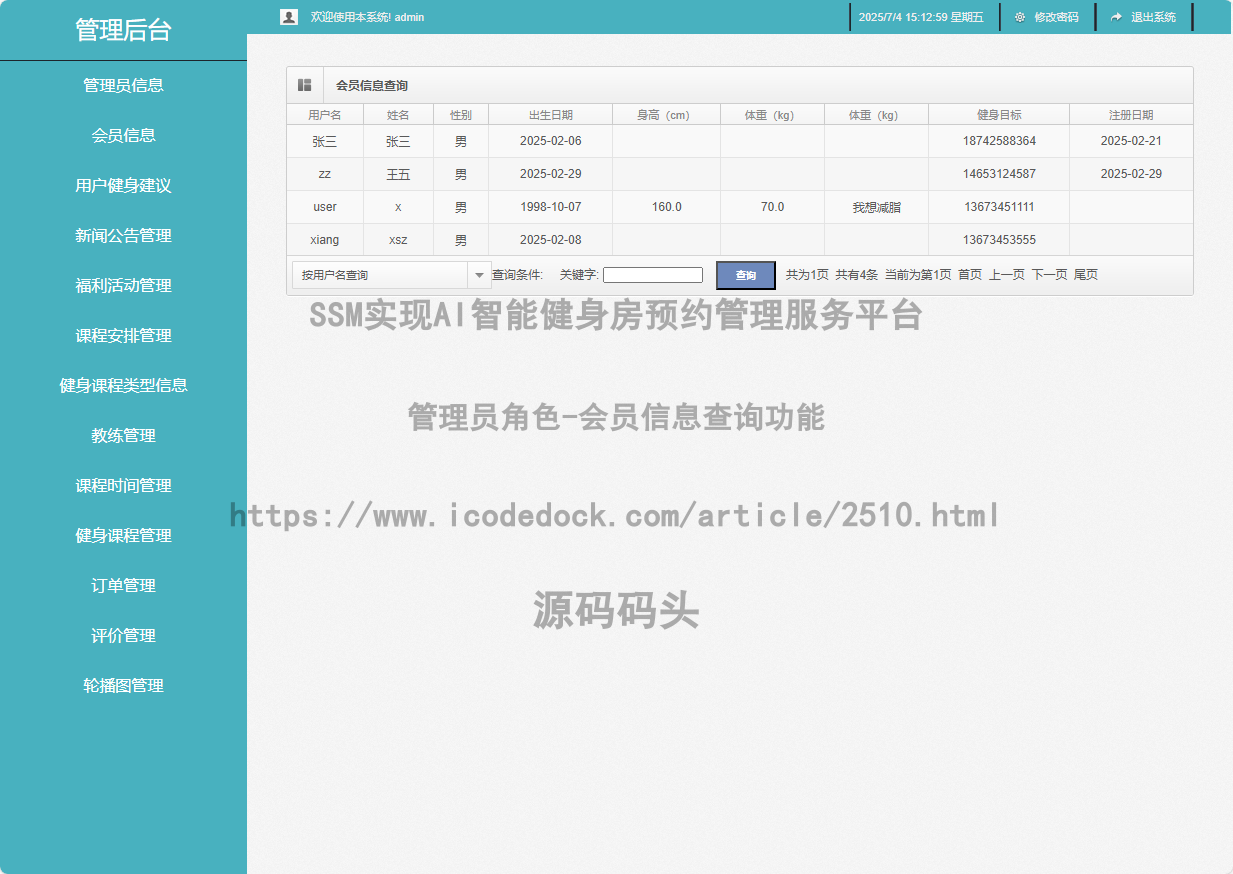Select 福利活动管理 in sidebar
Screen dimensions: 1233x874
point(123,285)
